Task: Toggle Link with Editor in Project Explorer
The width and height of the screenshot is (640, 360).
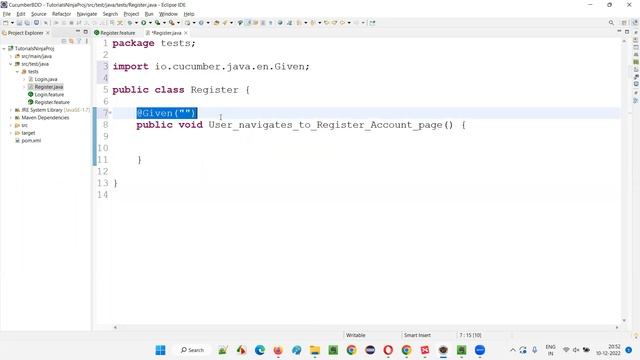Action: [71, 41]
